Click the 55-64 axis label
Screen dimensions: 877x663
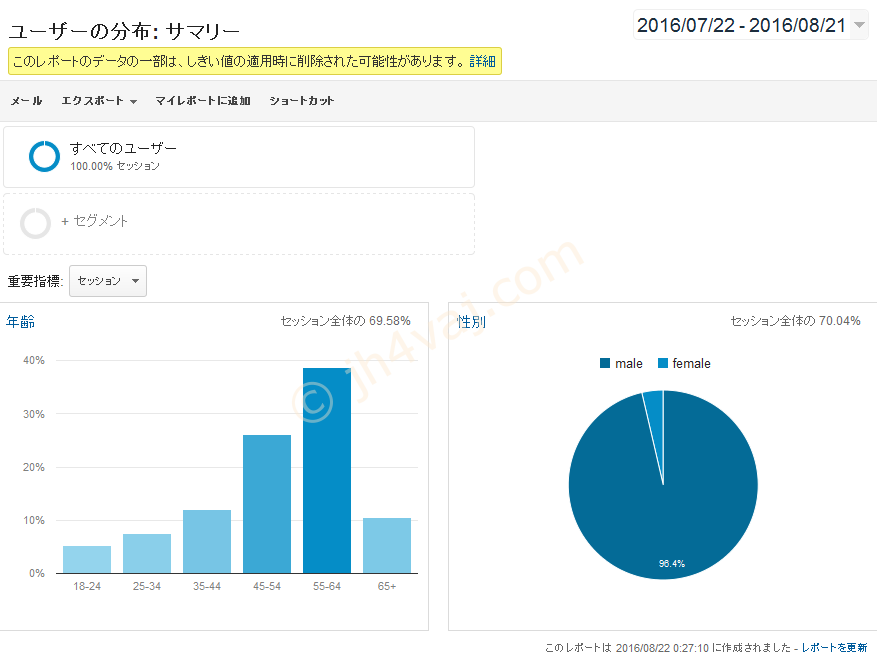point(327,586)
